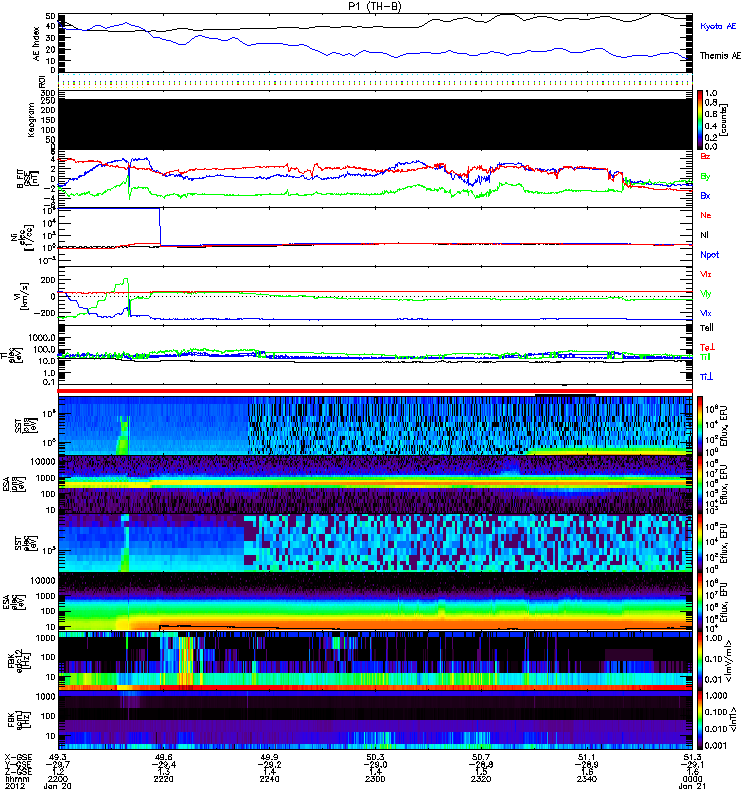
Task: Click the green By legend label
Action: coord(705,177)
